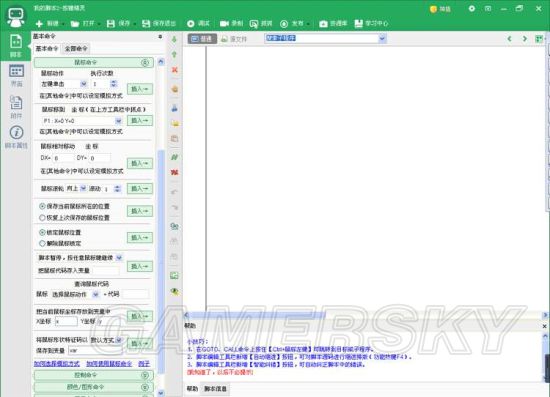Select 解除鼠标锁定 radio button

click(42, 243)
